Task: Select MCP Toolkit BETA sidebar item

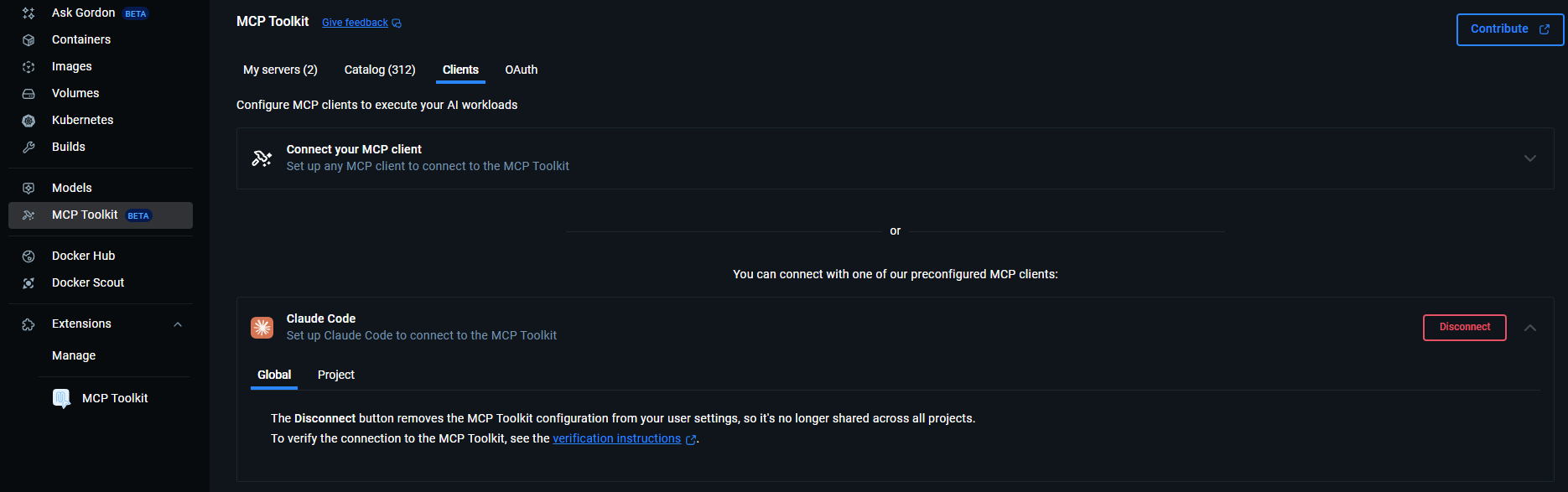Action: (x=101, y=215)
